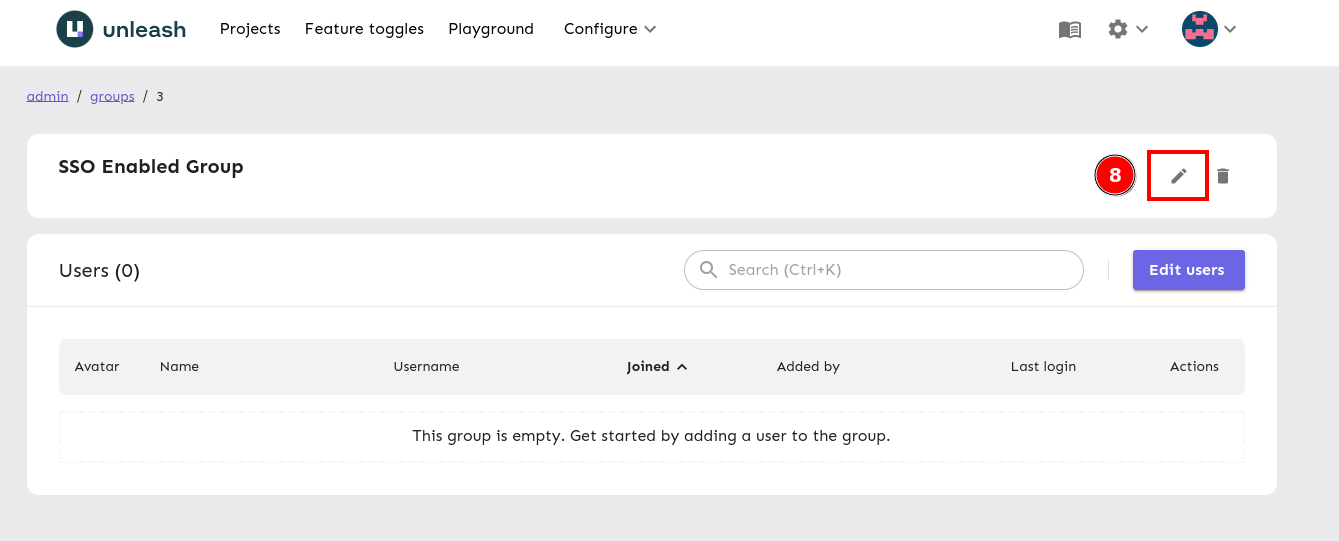The width and height of the screenshot is (1339, 541).
Task: Expand the Configure dropdown menu
Action: (x=609, y=29)
